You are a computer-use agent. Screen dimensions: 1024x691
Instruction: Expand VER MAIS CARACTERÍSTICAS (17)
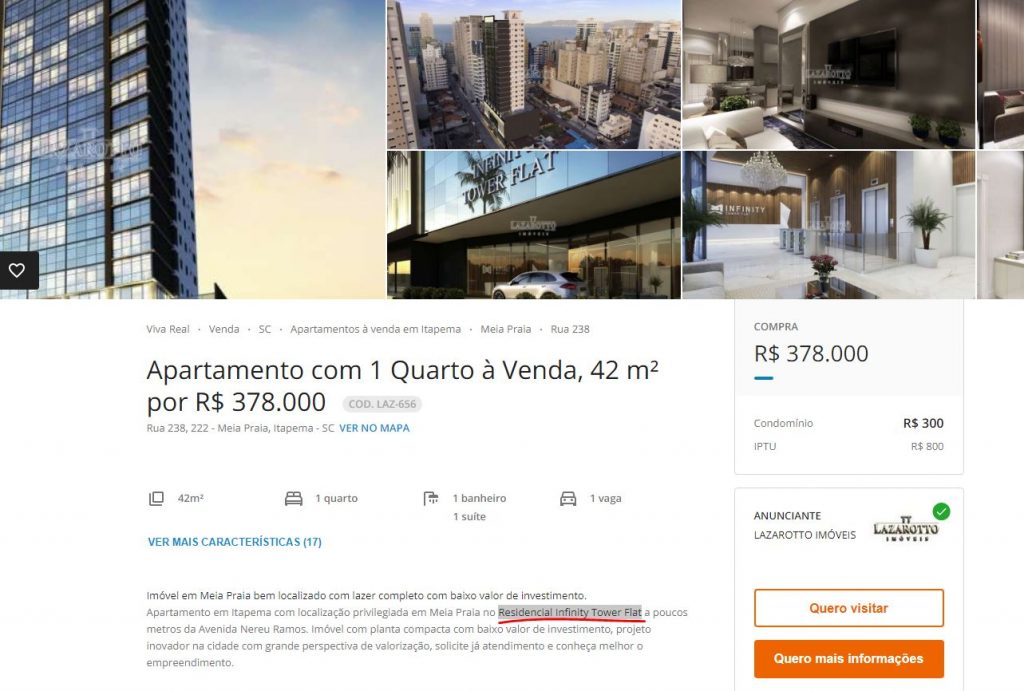click(234, 541)
